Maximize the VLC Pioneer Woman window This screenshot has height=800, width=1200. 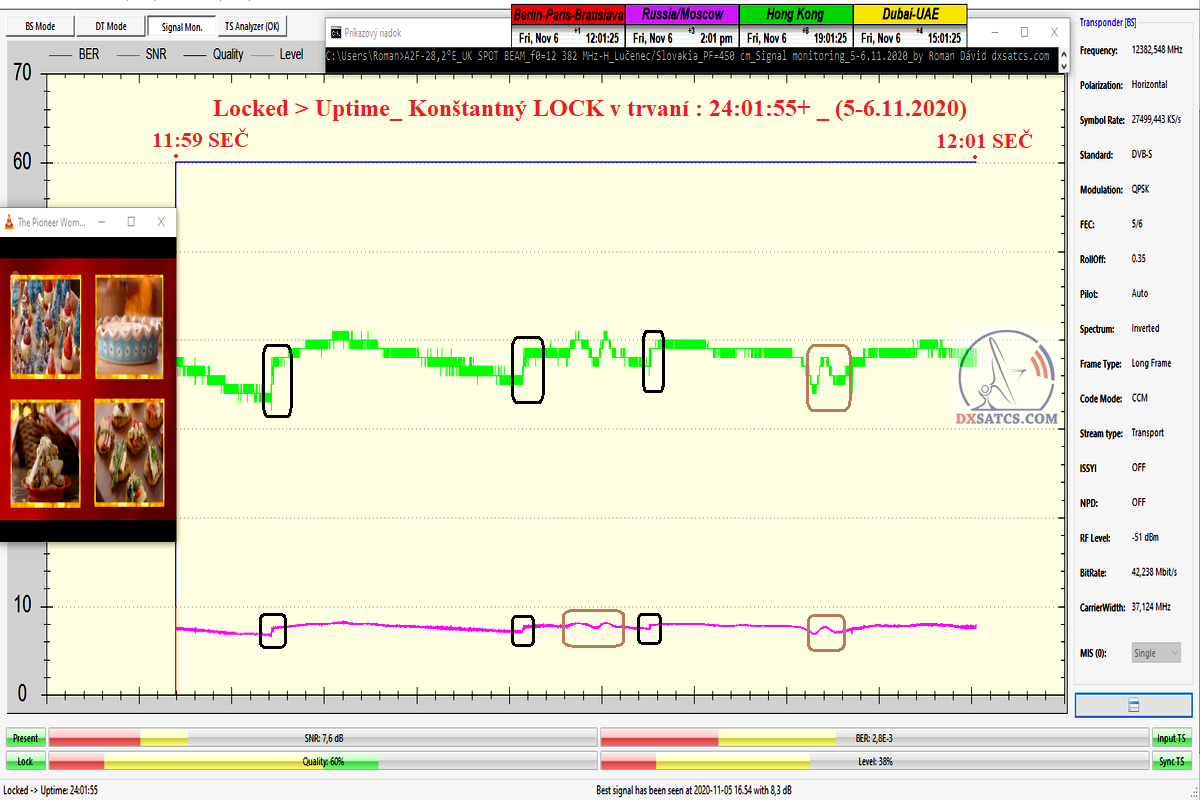pos(130,221)
